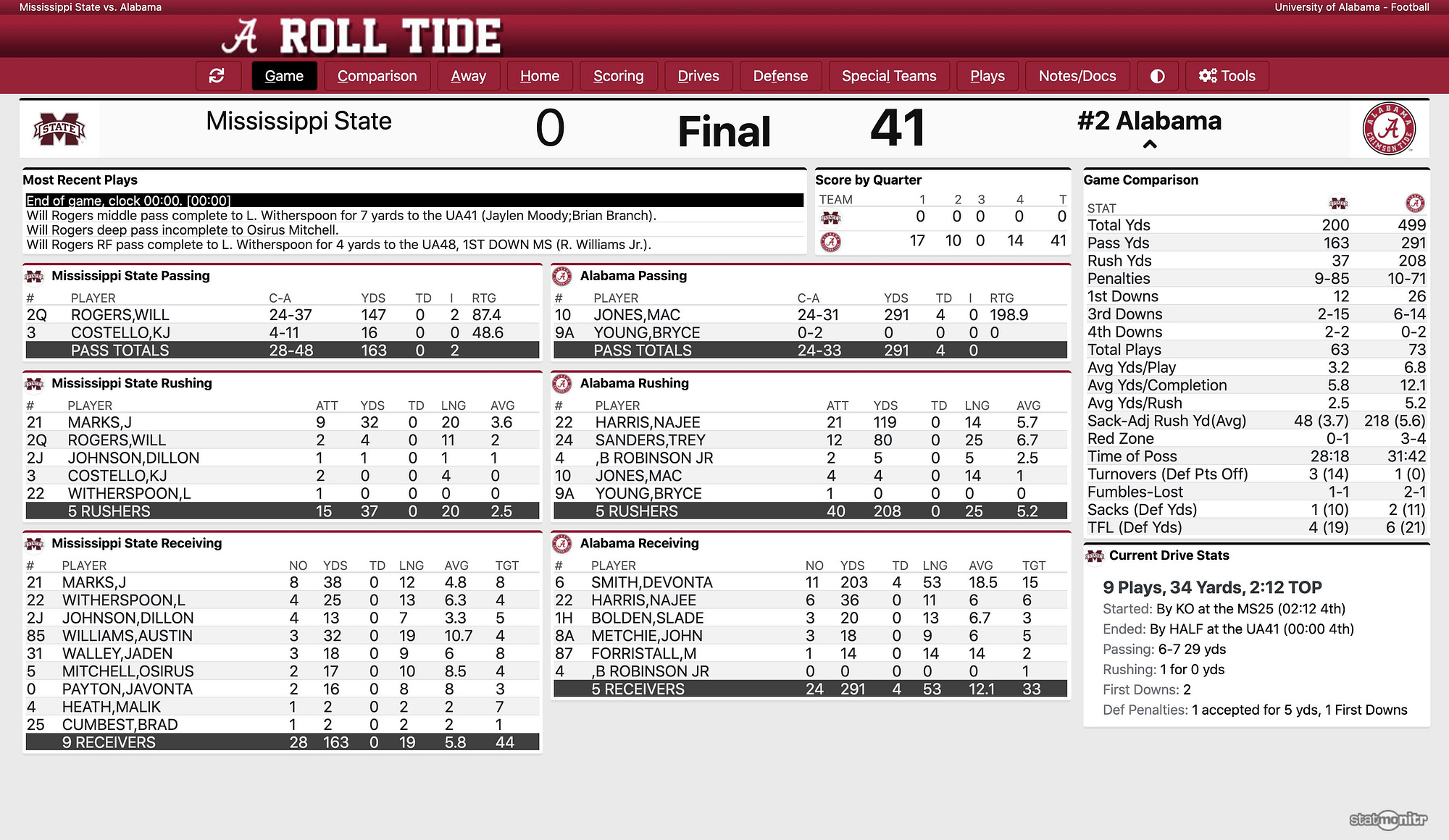Click the caret under #2 Alabama
Screen dimensions: 1449x840
click(1149, 144)
